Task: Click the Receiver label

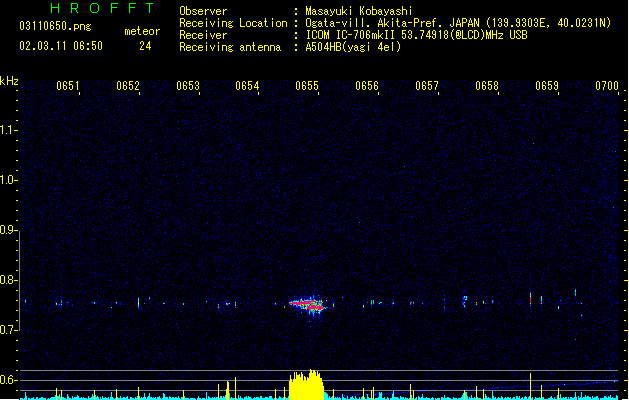Action: click(203, 35)
